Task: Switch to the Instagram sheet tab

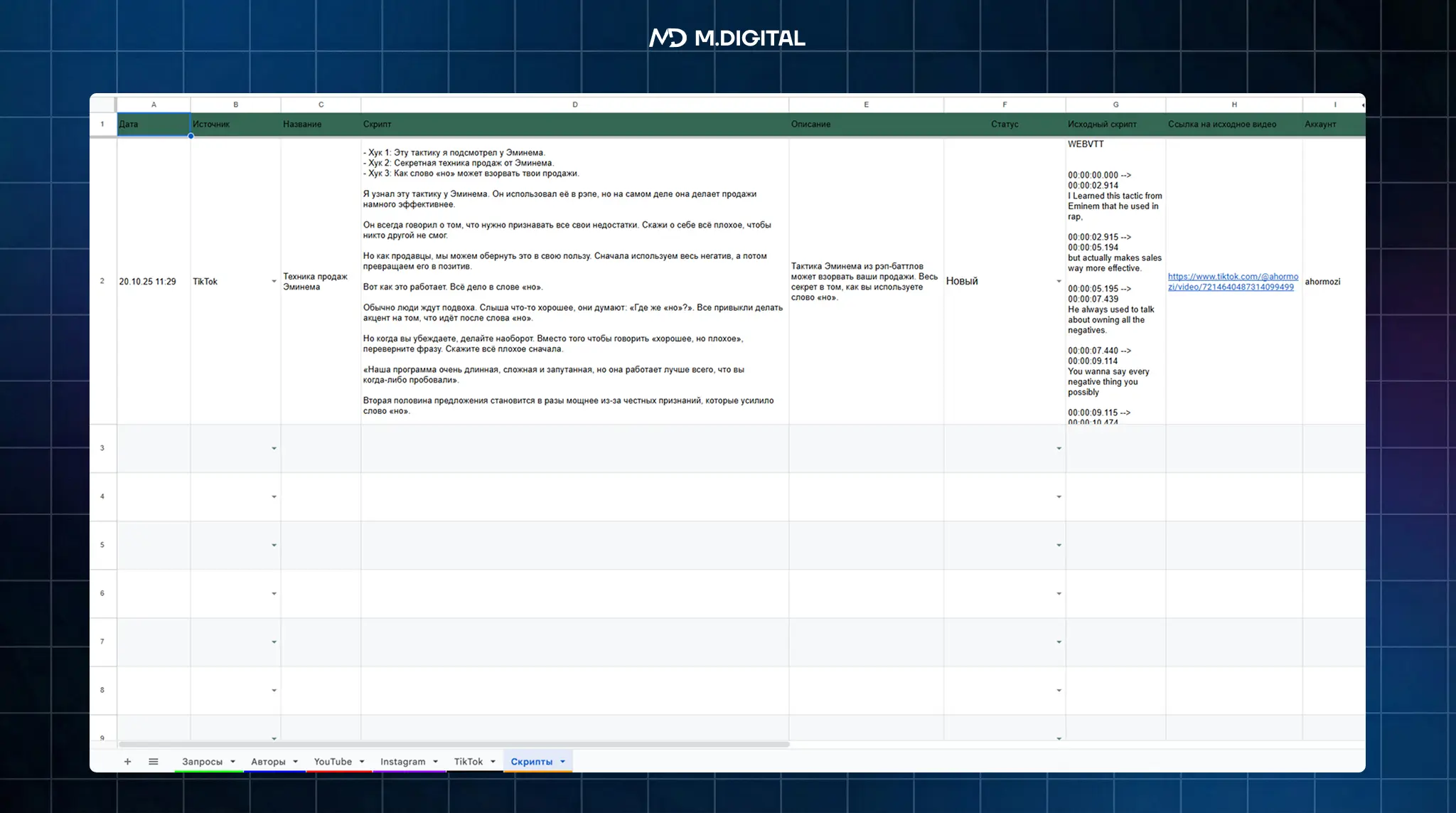Action: (x=402, y=762)
